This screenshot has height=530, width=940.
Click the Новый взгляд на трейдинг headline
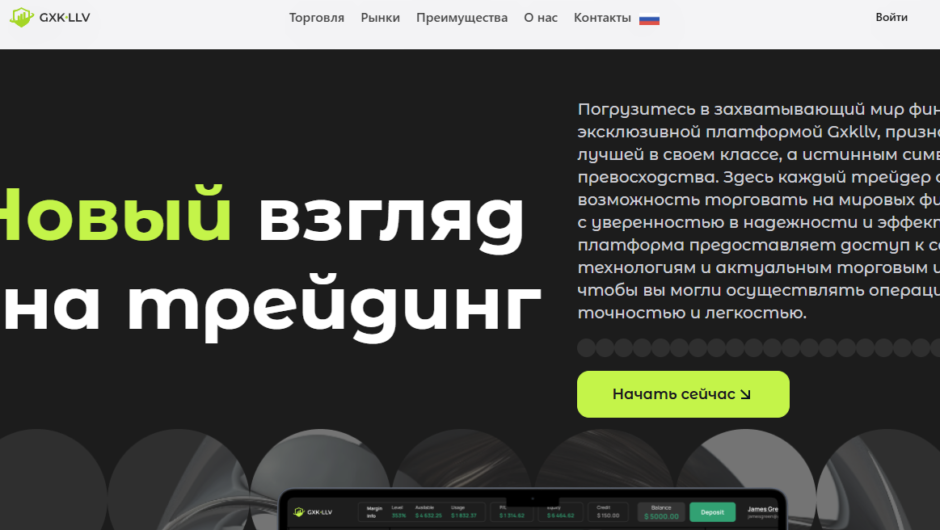click(270, 264)
